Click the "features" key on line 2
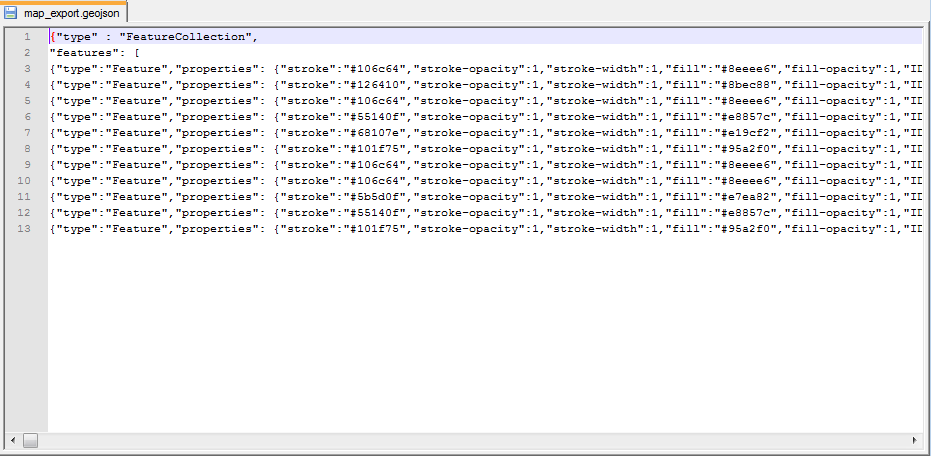Screen dimensions: 931x456 tap(84, 53)
